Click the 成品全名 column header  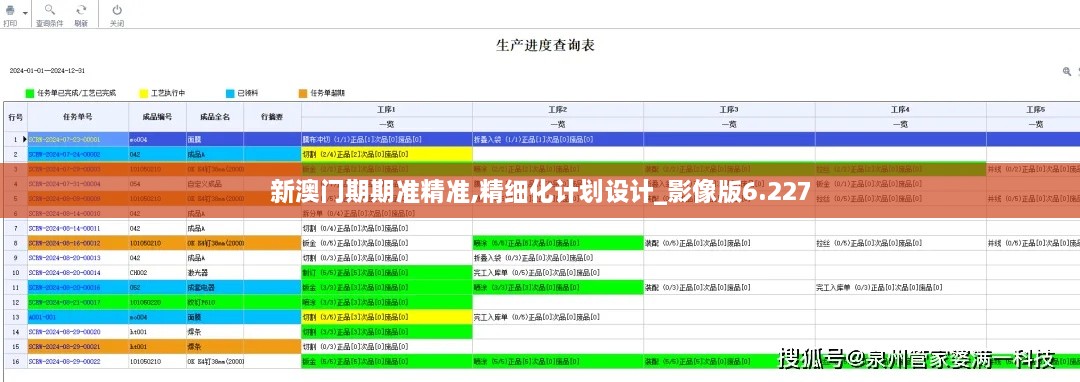coord(215,117)
